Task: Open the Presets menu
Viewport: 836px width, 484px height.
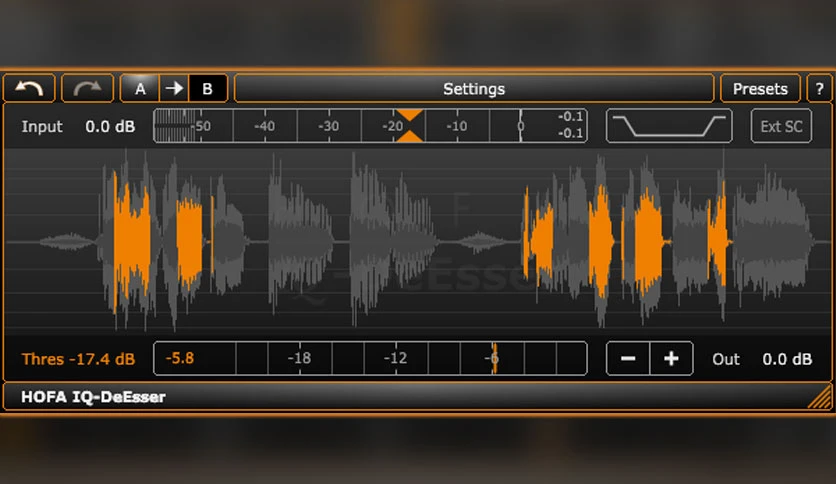Action: click(x=760, y=88)
